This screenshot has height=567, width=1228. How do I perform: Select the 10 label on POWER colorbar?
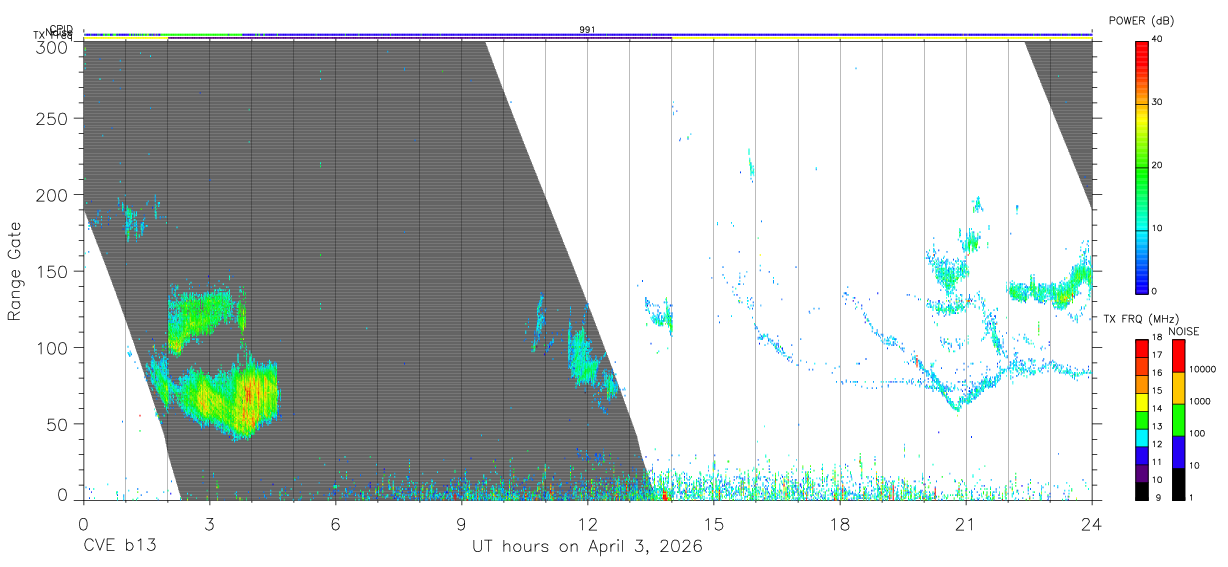click(1159, 228)
